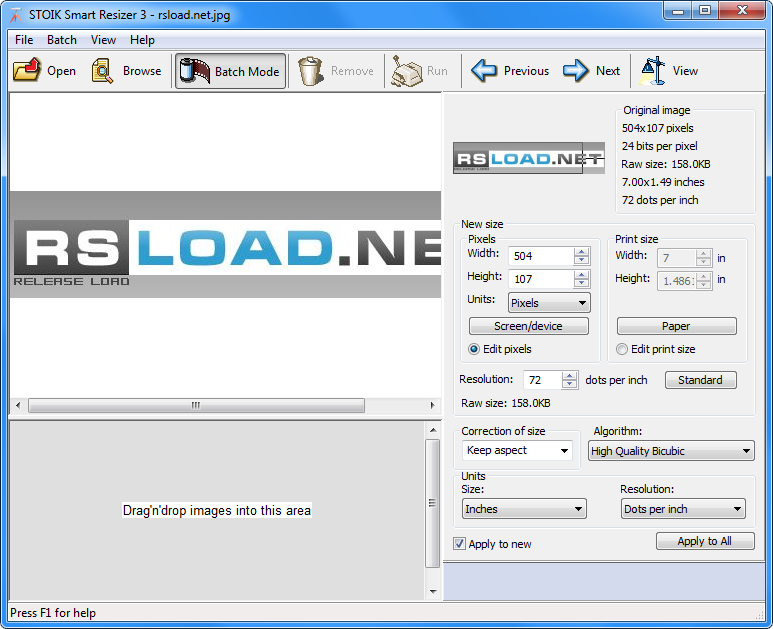This screenshot has width=773, height=629.
Task: Decrease Resolution with down spinner
Action: [570, 384]
